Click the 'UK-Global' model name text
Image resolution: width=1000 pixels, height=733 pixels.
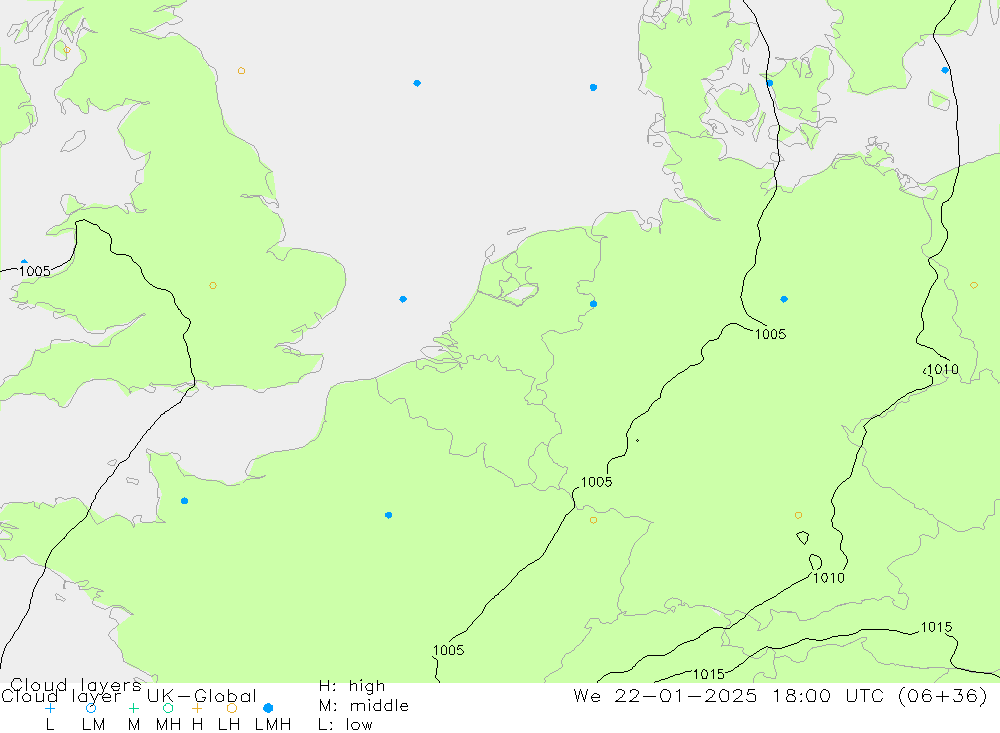tap(202, 695)
